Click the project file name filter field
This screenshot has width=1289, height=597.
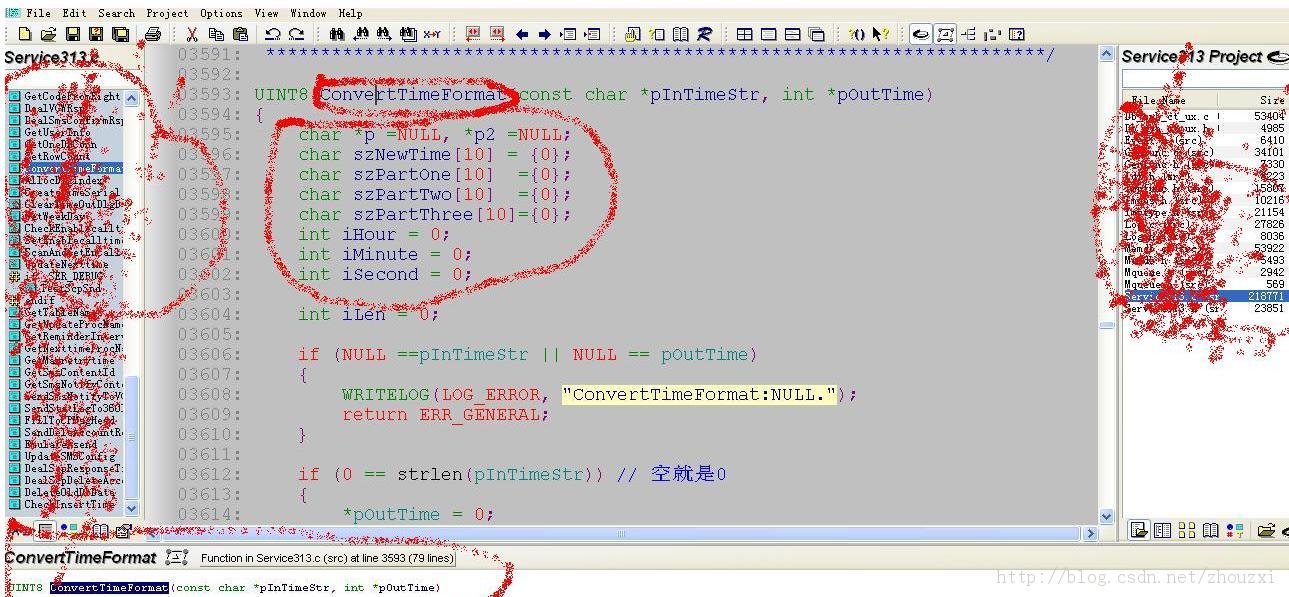click(1204, 79)
